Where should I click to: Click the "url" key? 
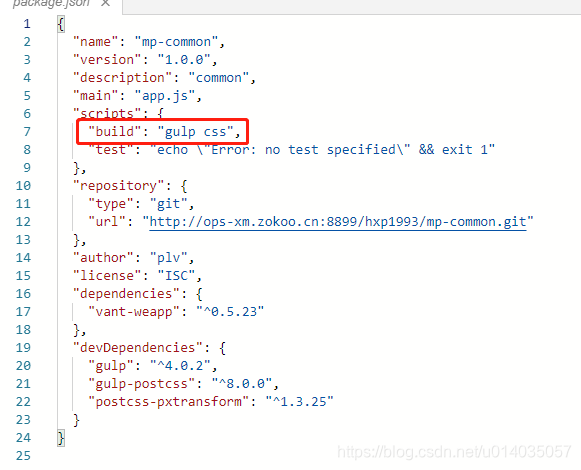pyautogui.click(x=107, y=222)
